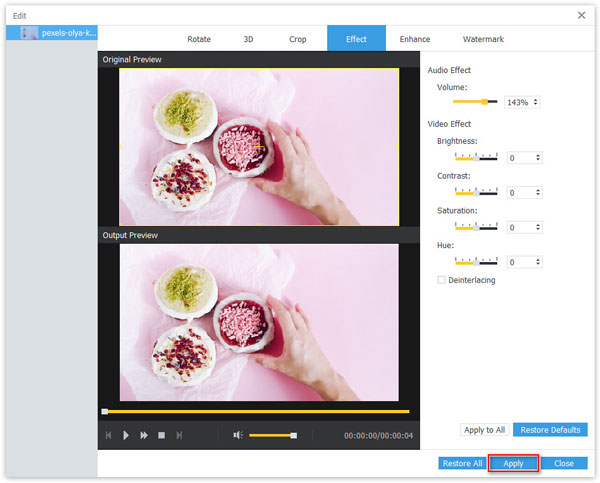The width and height of the screenshot is (600, 483).
Task: Click the Restore Defaults button
Action: (550, 430)
